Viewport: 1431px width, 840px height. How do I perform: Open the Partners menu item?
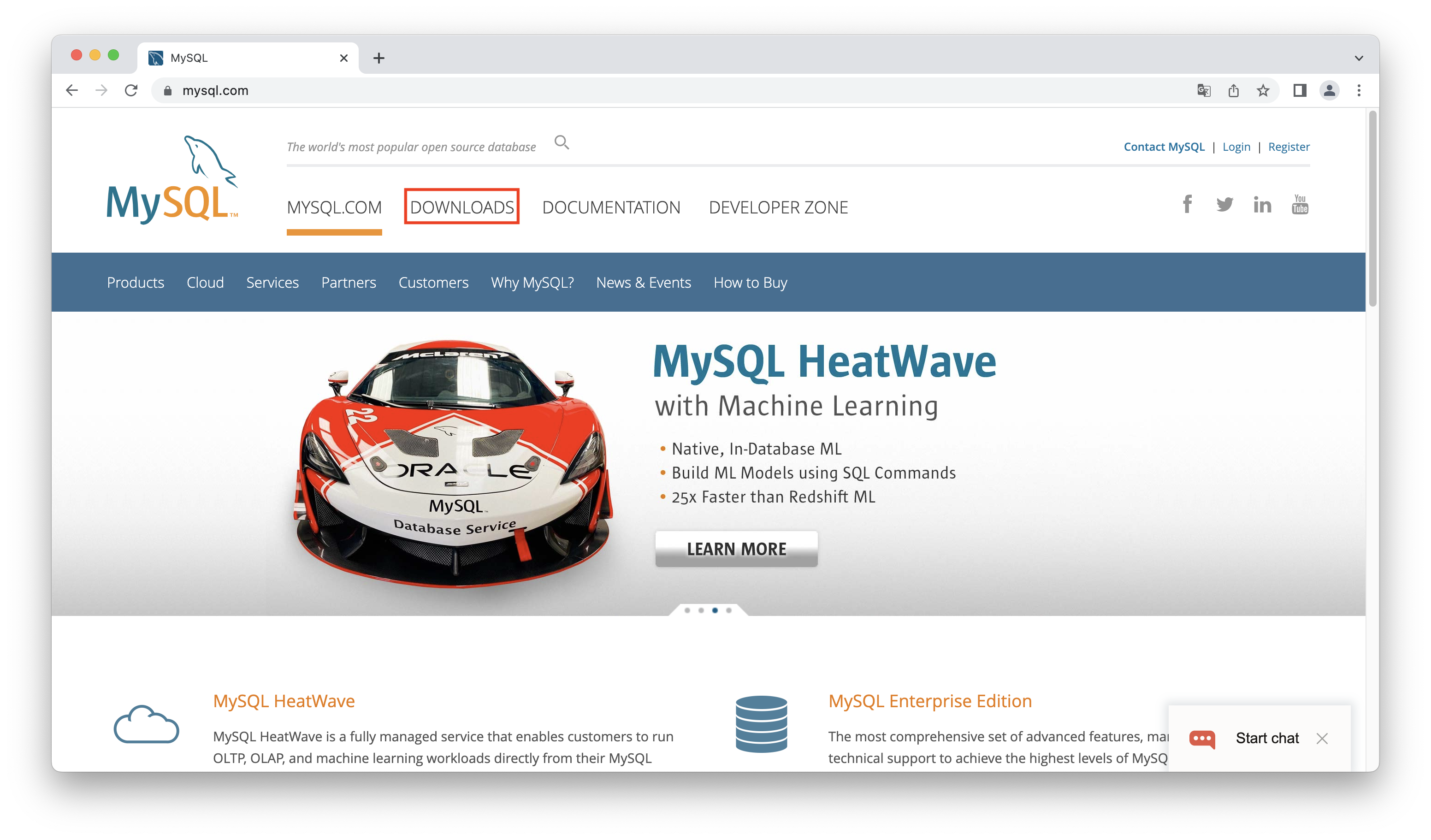[x=348, y=282]
